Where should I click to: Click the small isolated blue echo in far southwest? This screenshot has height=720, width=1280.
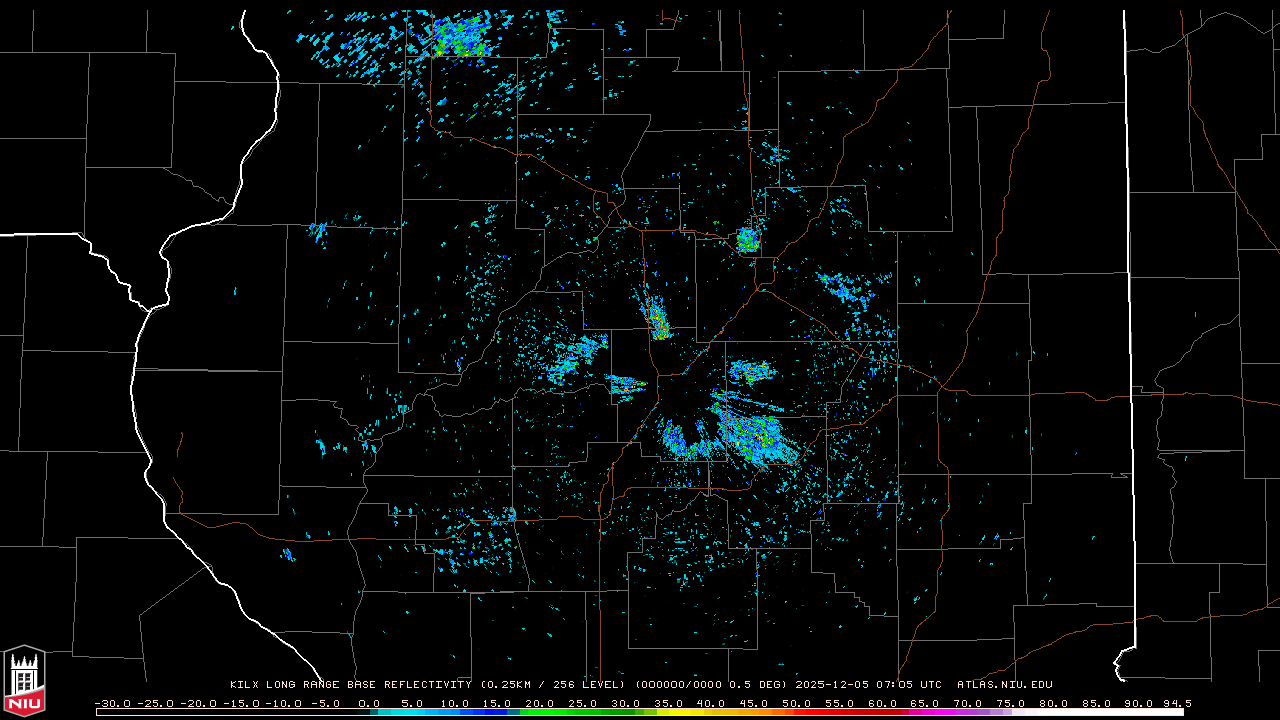point(288,554)
